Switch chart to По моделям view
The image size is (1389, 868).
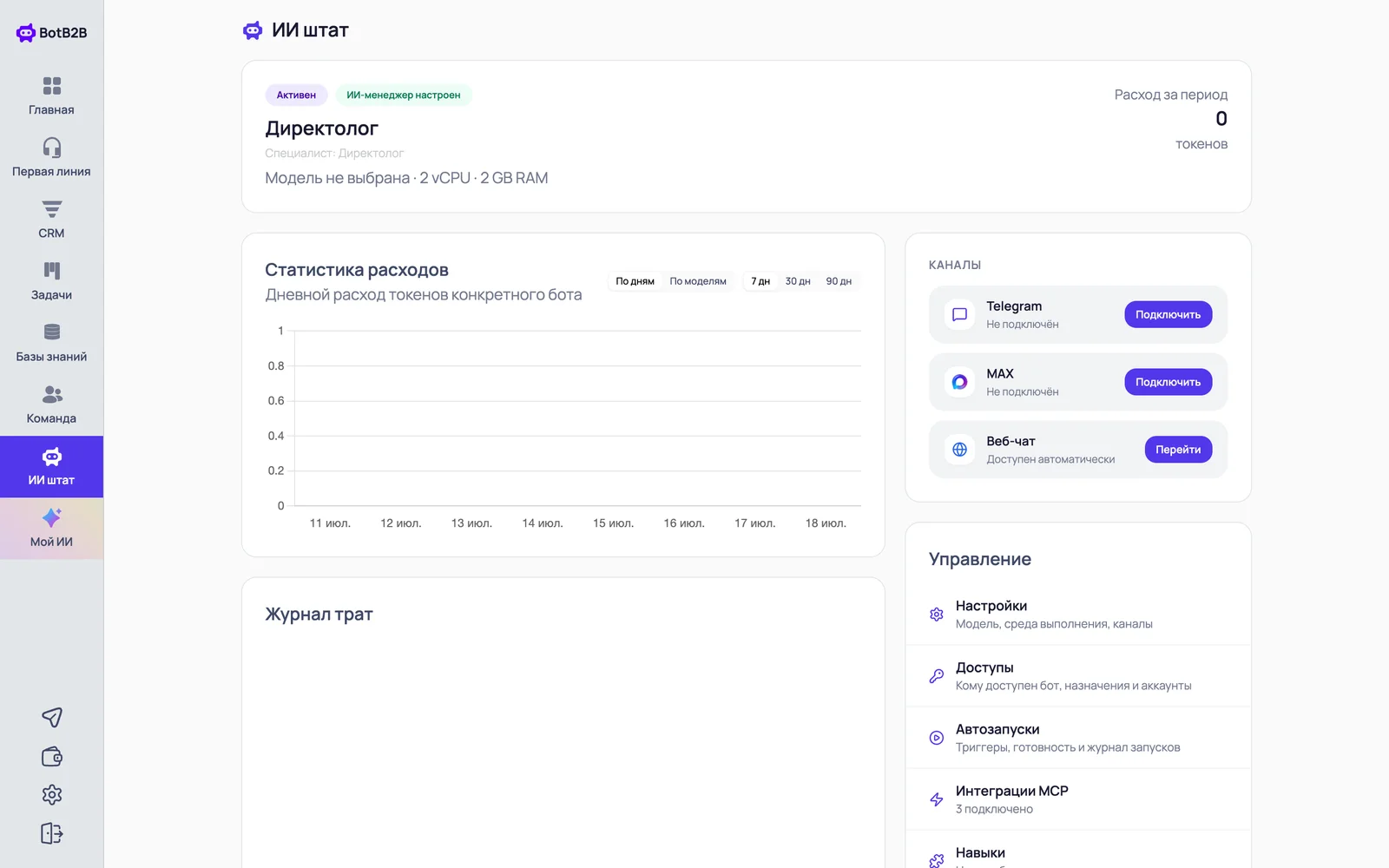(x=698, y=281)
